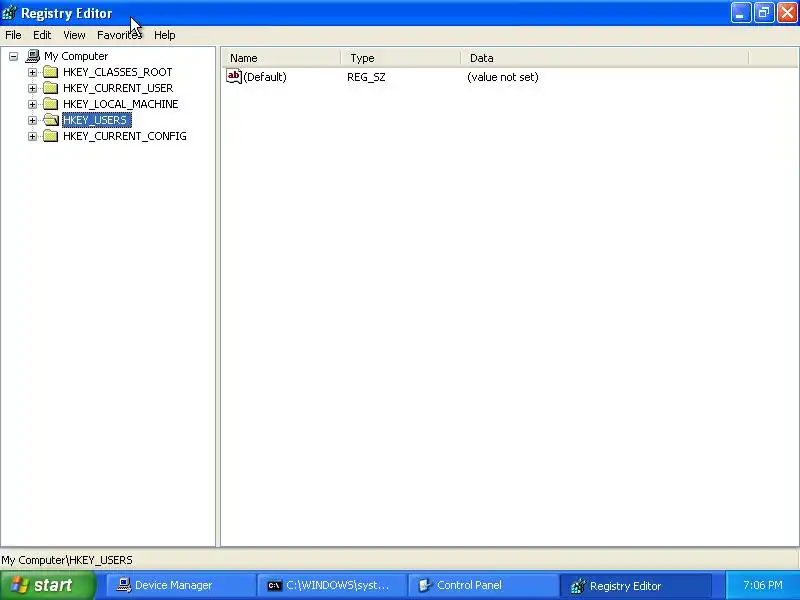
Task: Click the REG_SZ type cell
Action: click(366, 77)
